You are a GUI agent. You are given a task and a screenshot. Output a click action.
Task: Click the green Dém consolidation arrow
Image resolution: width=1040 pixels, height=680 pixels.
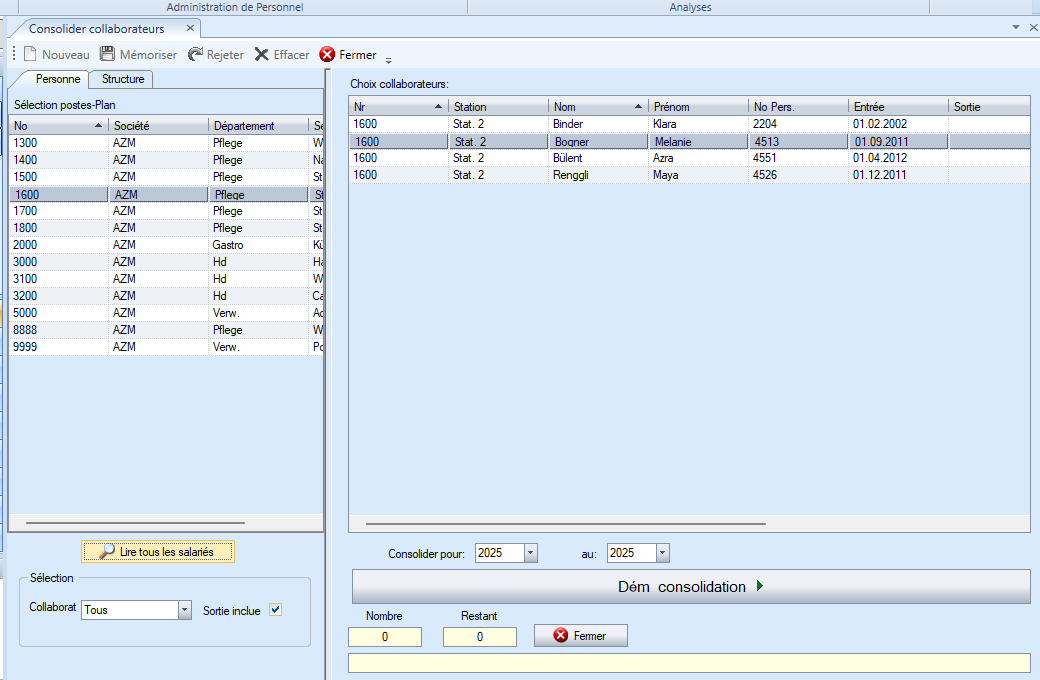(760, 587)
